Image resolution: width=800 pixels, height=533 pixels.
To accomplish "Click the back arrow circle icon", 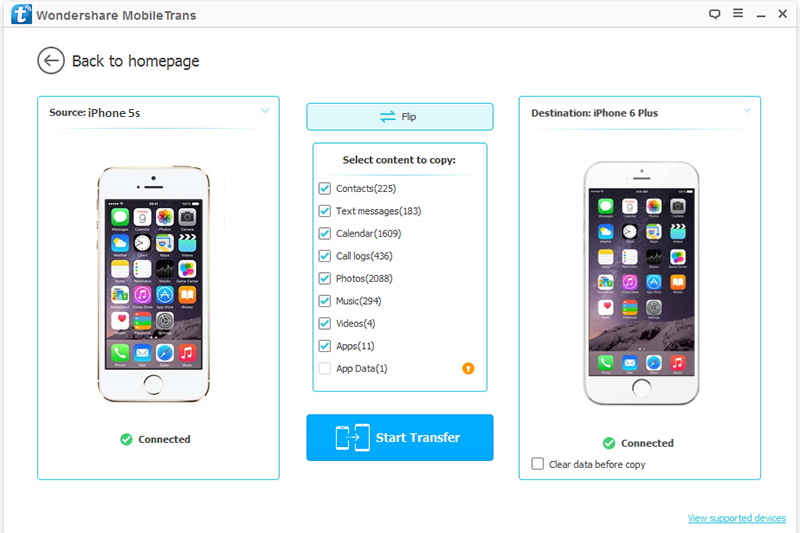I will coord(51,61).
